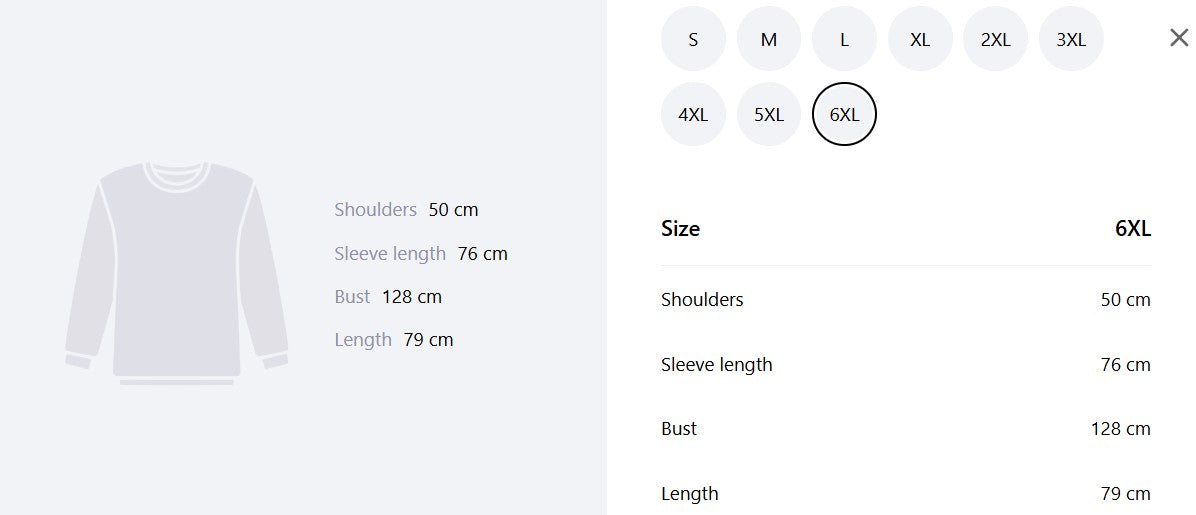This screenshot has height=515, width=1196.
Task: Choose size 3XL
Action: [1071, 39]
